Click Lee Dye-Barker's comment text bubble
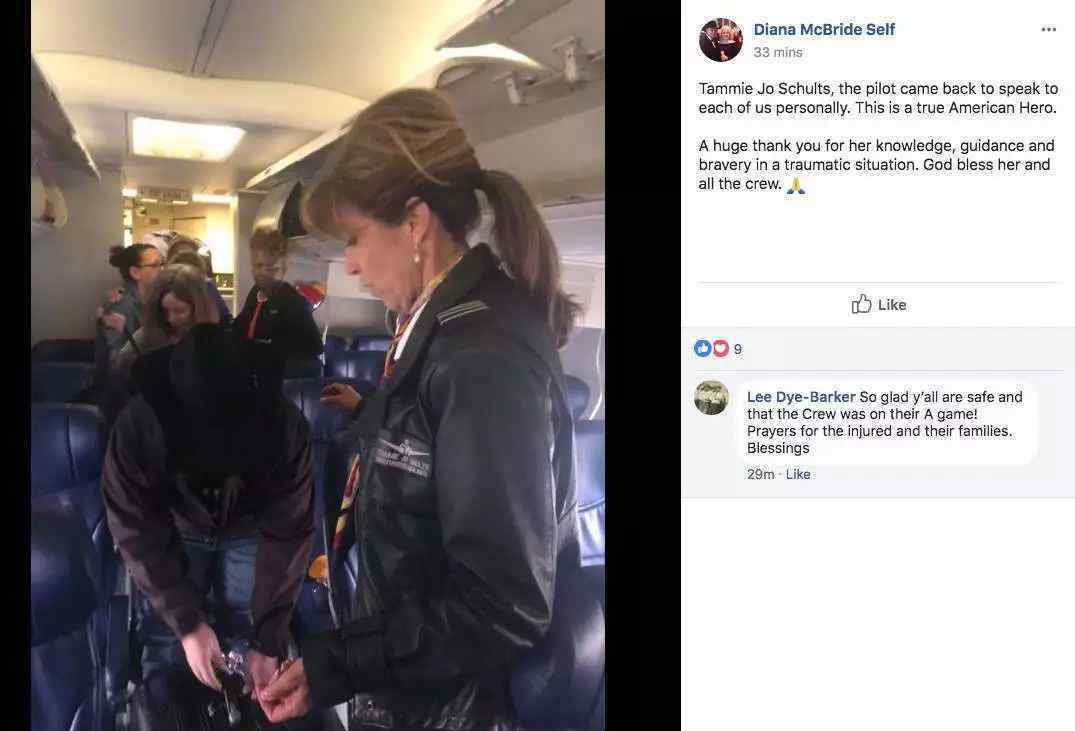Screen dimensions: 1075x731 click(x=887, y=422)
